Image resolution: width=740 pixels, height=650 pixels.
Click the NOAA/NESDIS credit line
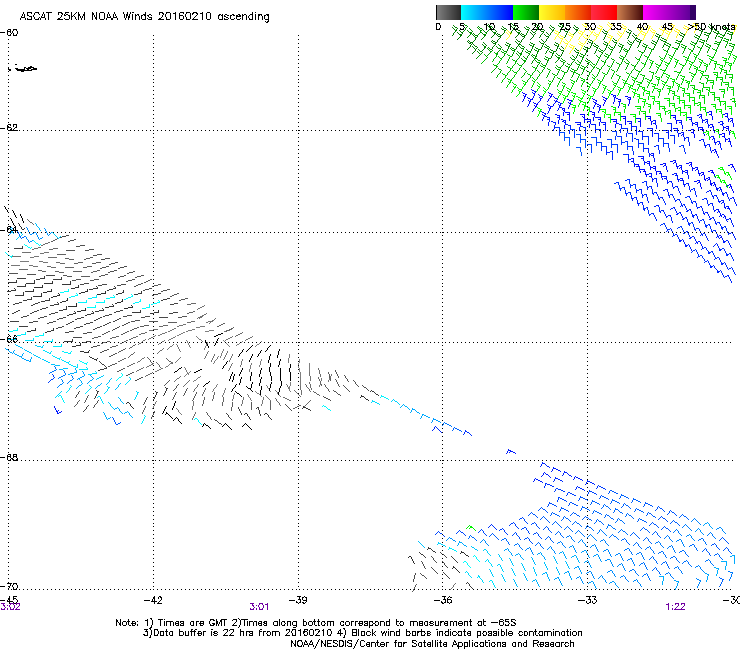[432, 644]
